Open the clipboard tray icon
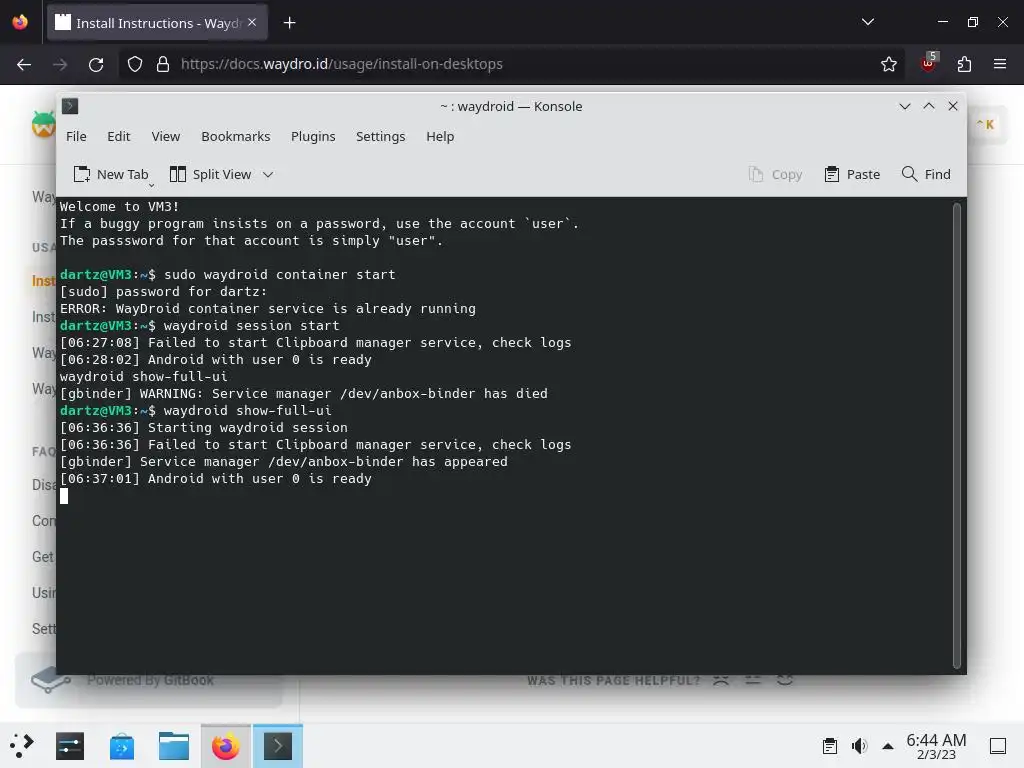Screen dimensions: 1024x768 tap(829, 746)
